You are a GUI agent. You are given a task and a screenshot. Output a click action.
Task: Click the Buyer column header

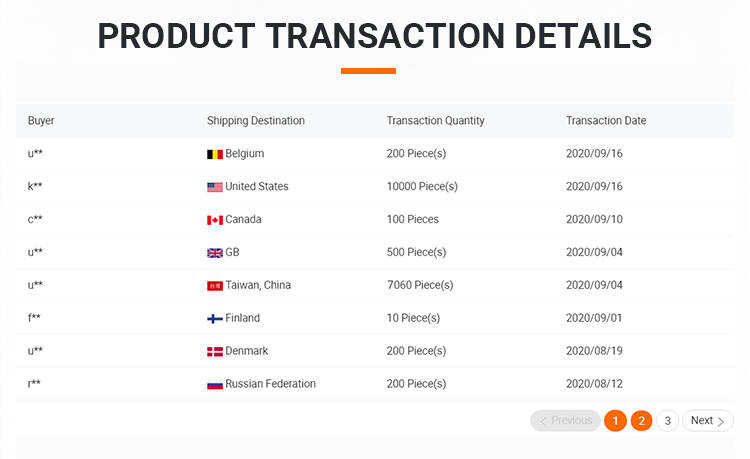[x=41, y=121]
